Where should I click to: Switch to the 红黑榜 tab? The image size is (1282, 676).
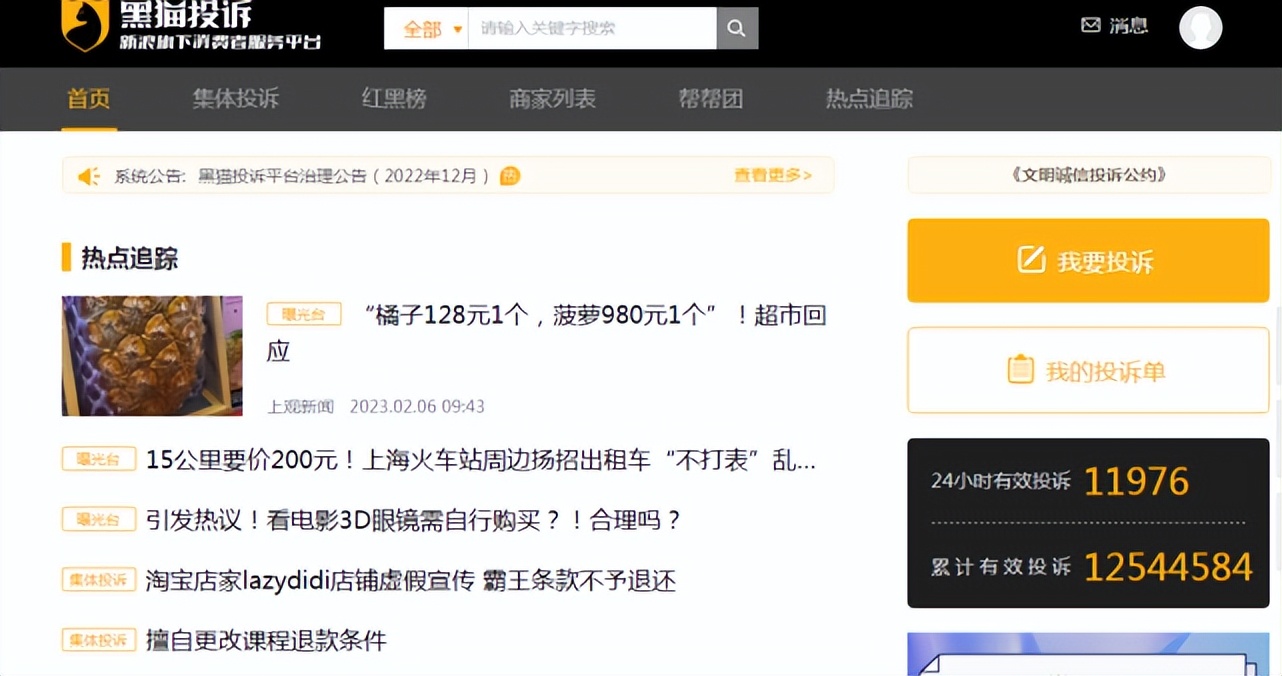pyautogui.click(x=393, y=99)
